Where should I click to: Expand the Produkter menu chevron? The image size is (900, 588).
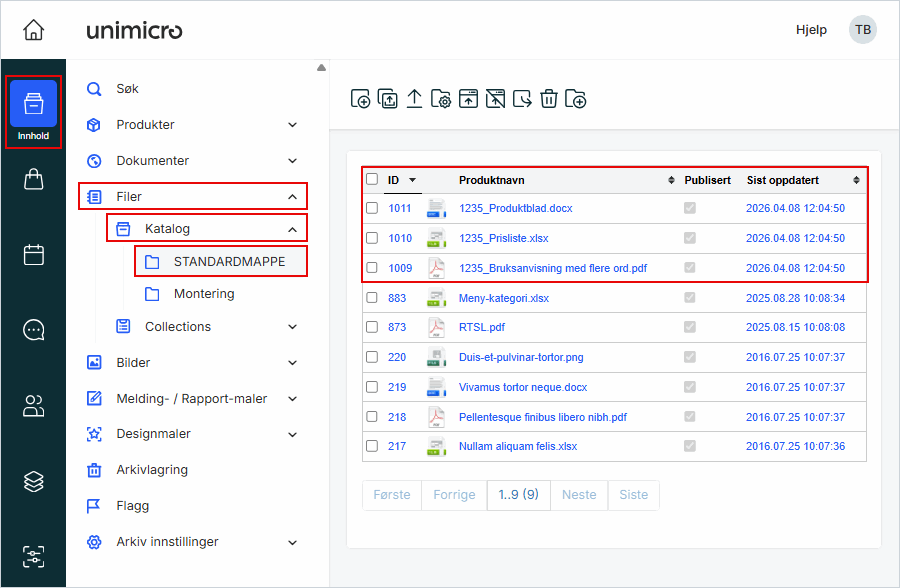click(293, 125)
